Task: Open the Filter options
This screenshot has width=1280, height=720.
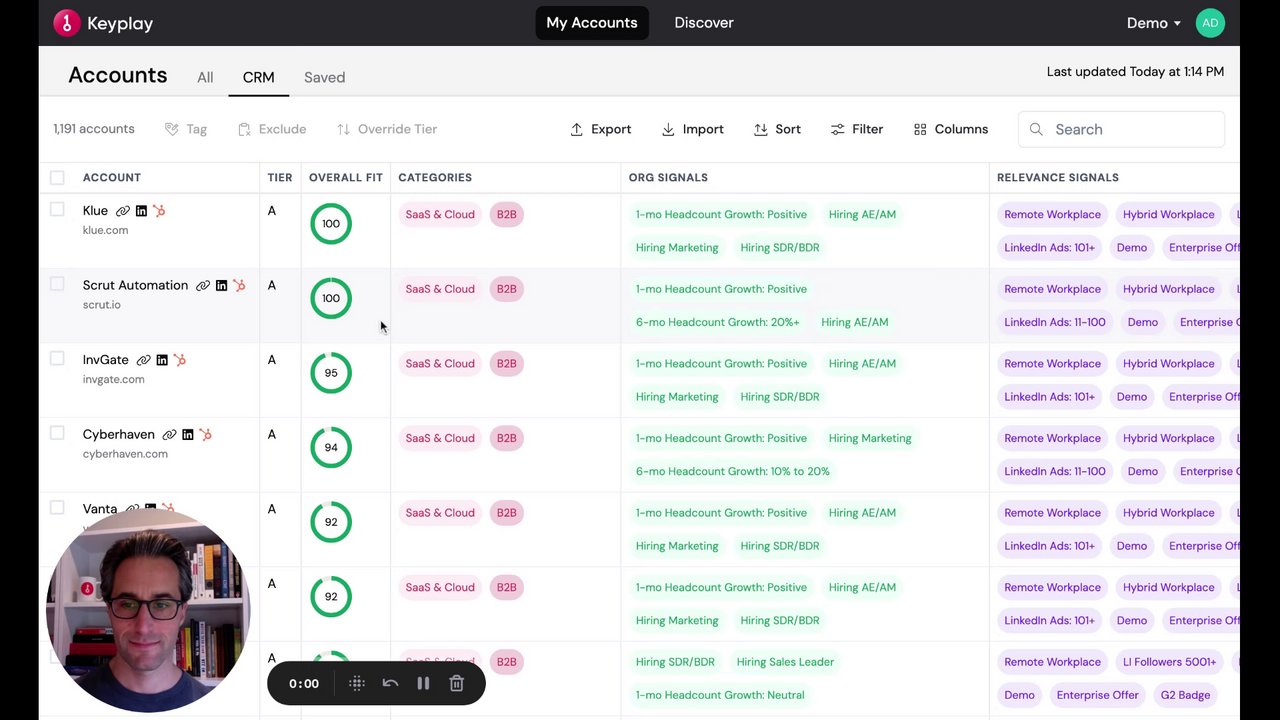Action: point(857,129)
